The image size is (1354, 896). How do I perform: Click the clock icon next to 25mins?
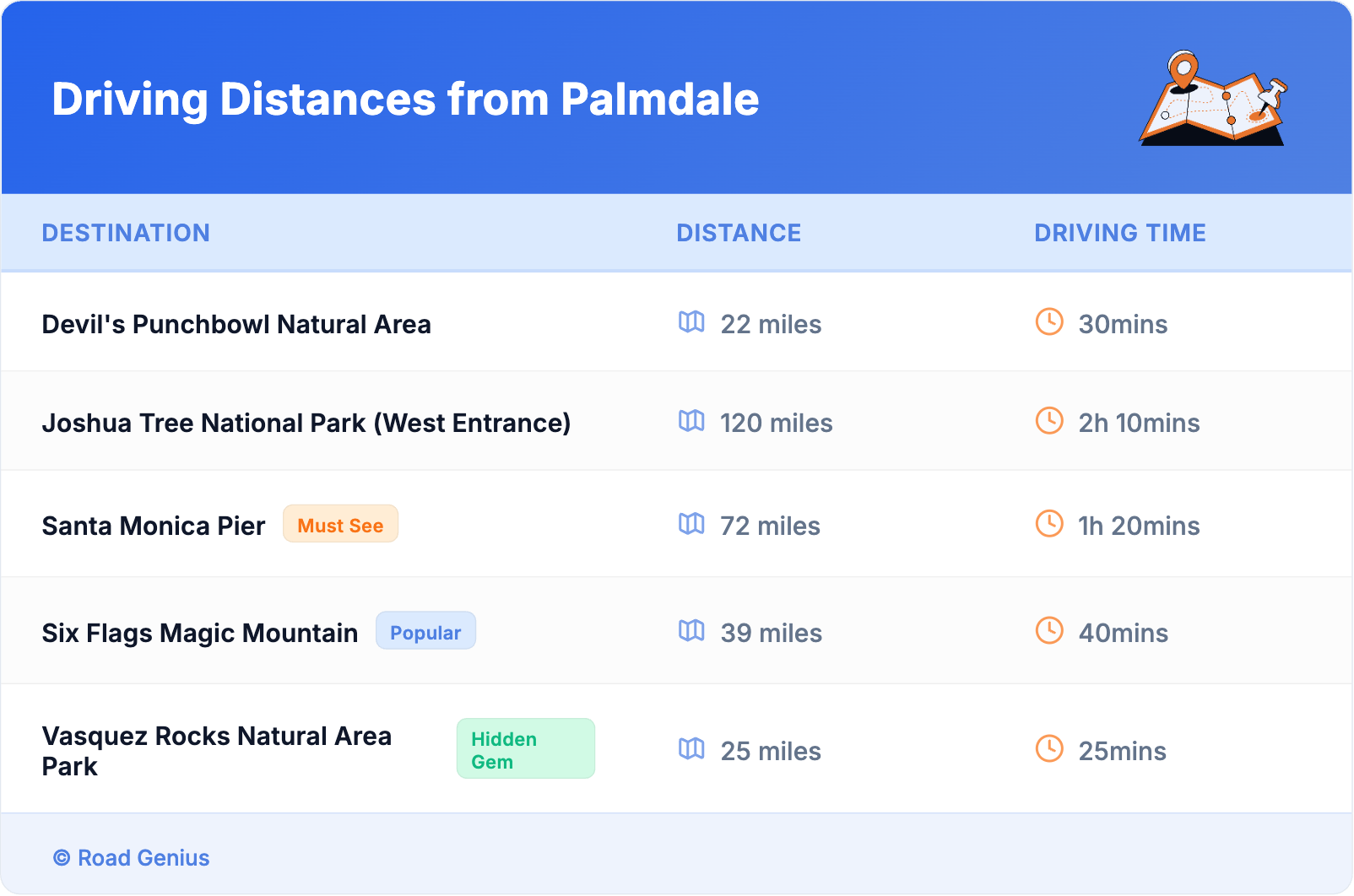(x=1049, y=748)
